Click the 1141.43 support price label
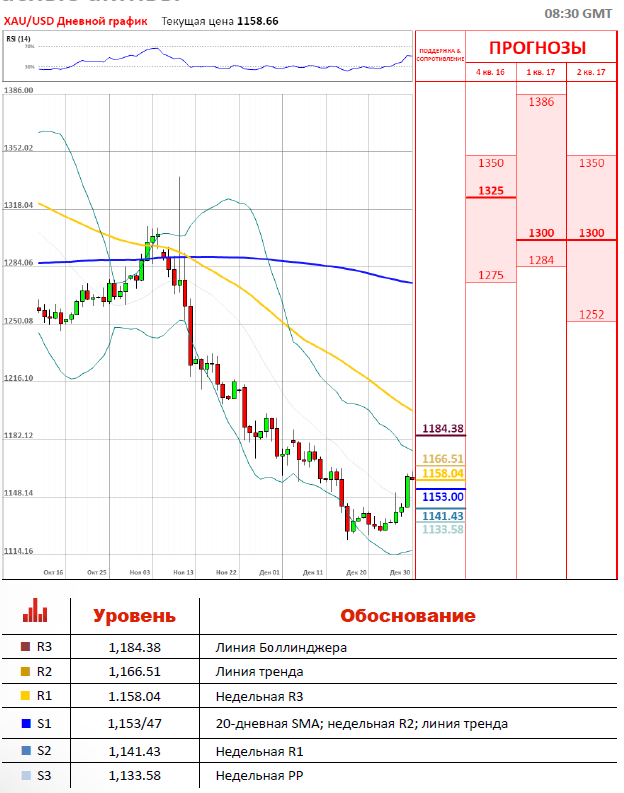 [443, 516]
